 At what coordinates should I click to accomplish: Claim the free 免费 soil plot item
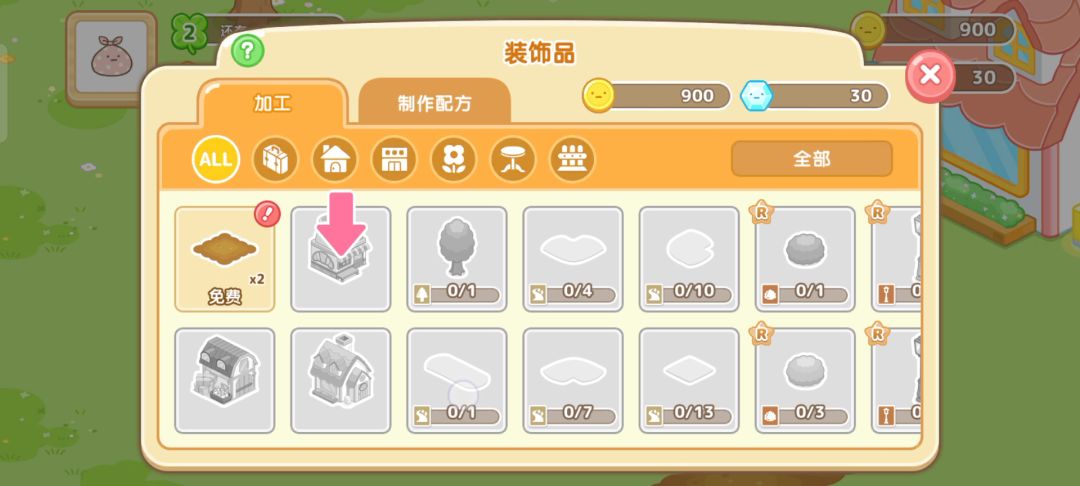225,259
